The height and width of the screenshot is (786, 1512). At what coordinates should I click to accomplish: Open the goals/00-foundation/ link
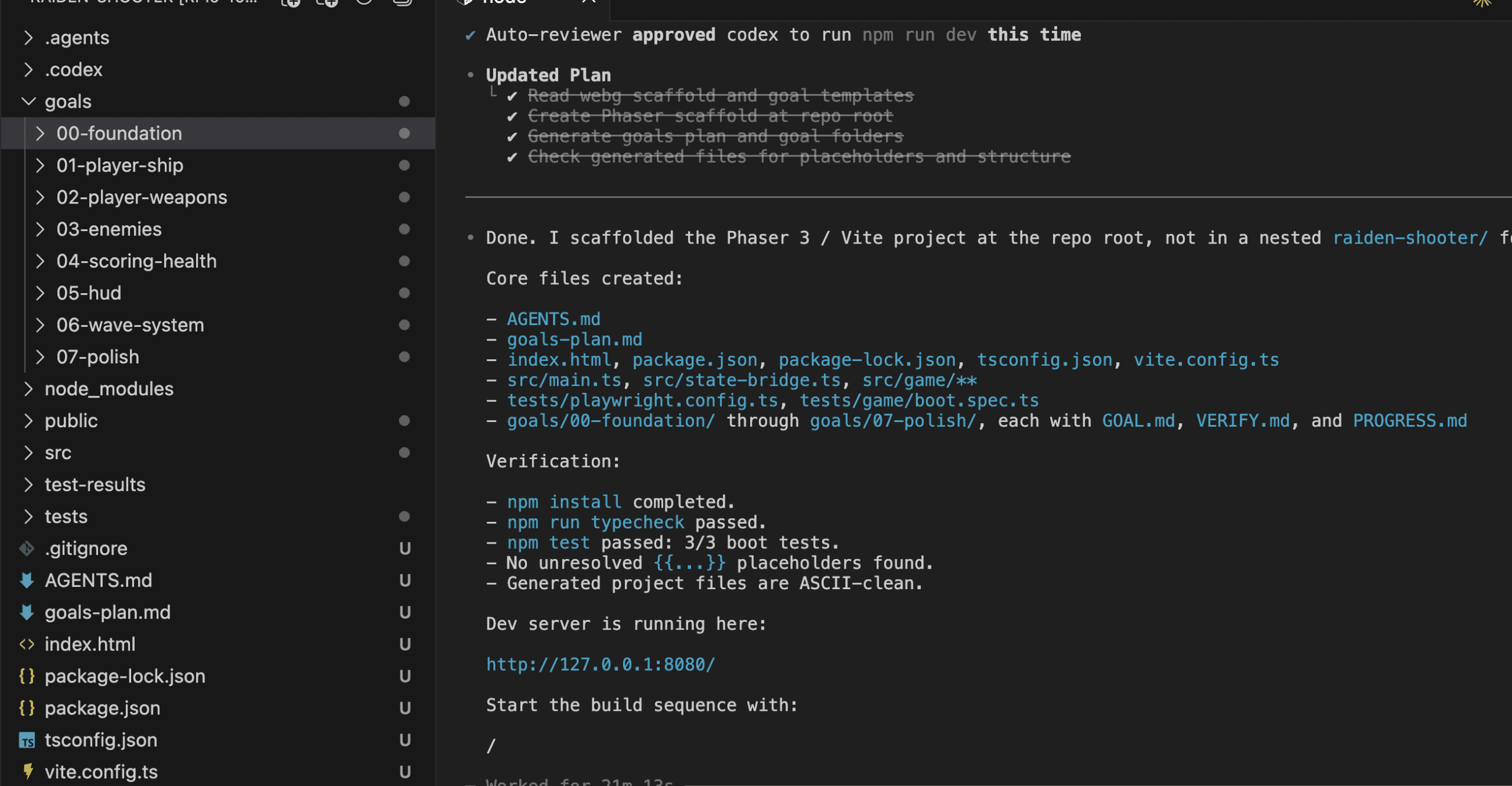pyautogui.click(x=611, y=421)
